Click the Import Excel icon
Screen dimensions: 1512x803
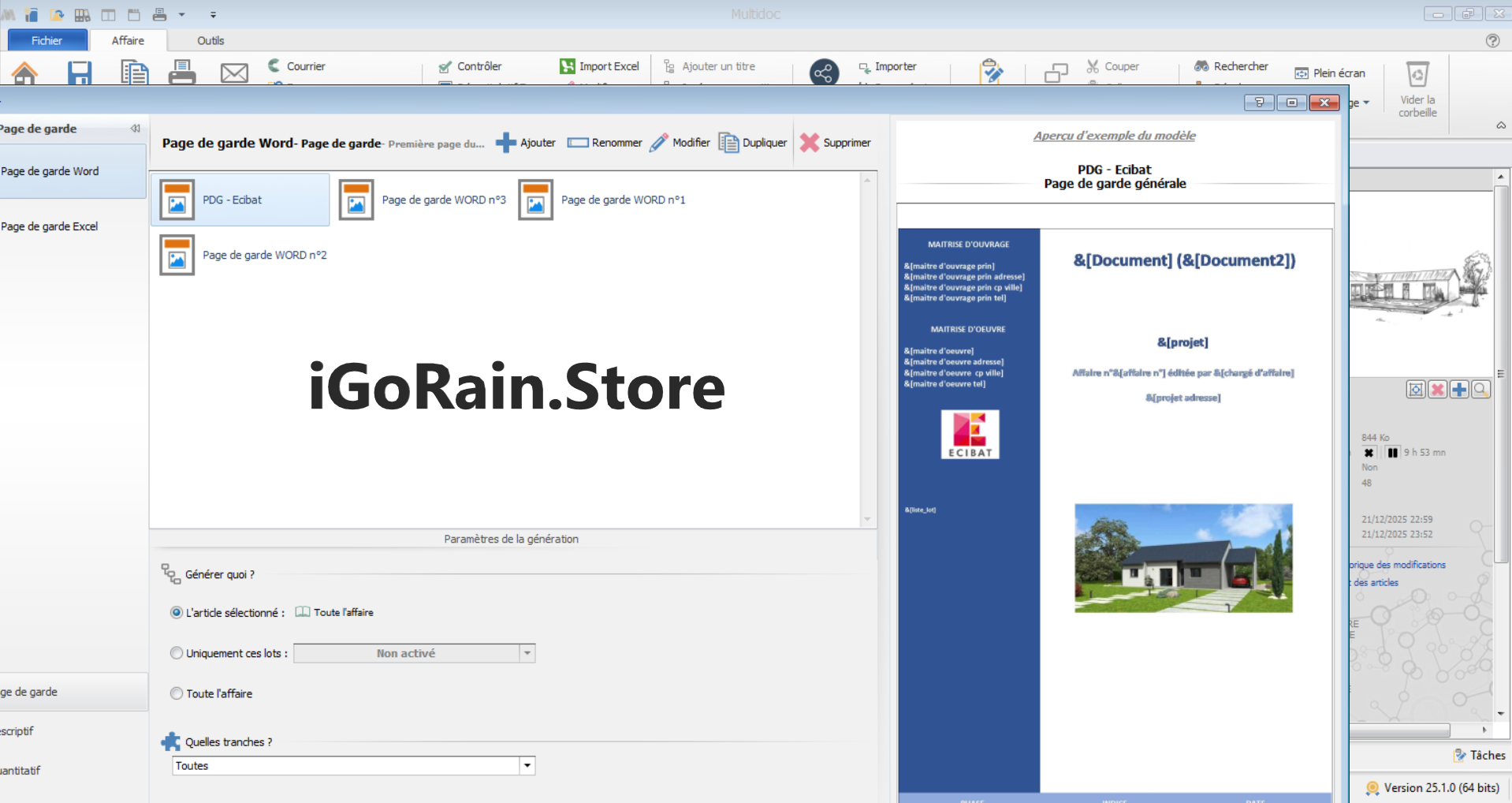(568, 66)
